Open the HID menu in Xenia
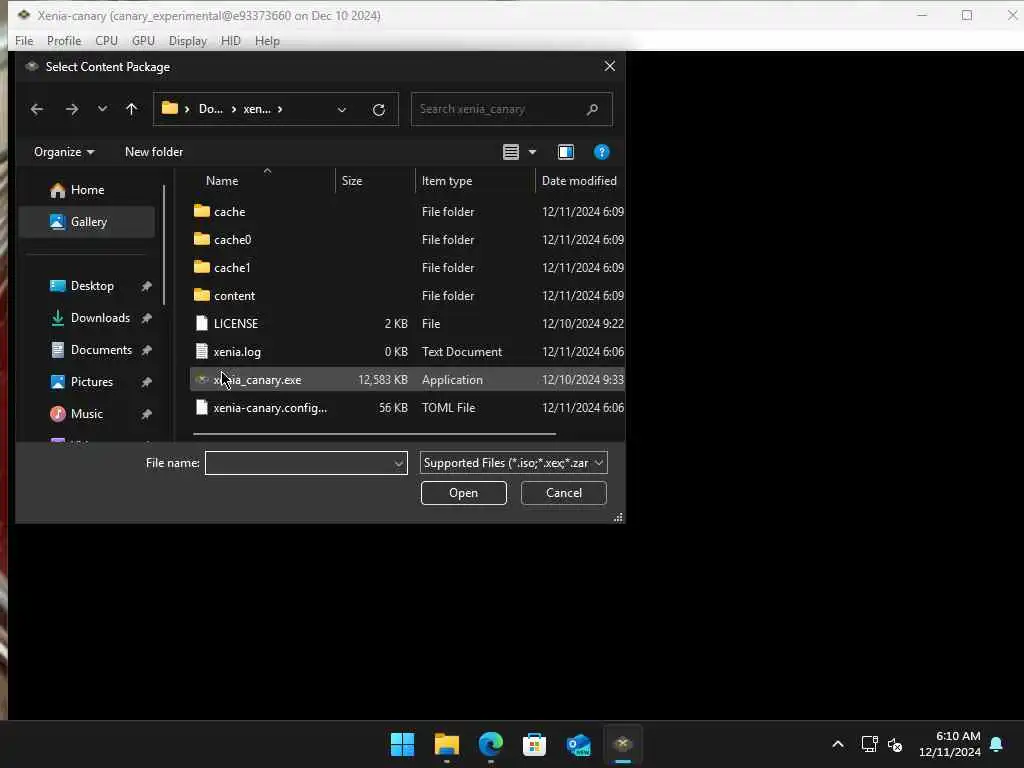The height and width of the screenshot is (768, 1024). tap(231, 41)
